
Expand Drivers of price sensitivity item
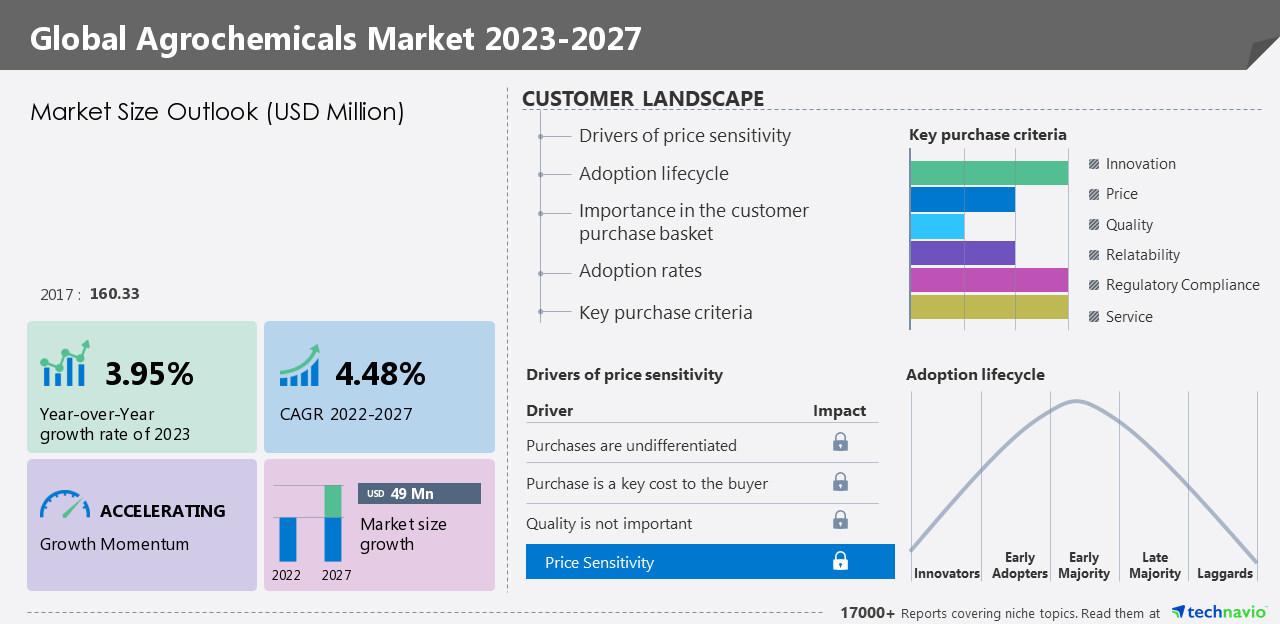684,136
